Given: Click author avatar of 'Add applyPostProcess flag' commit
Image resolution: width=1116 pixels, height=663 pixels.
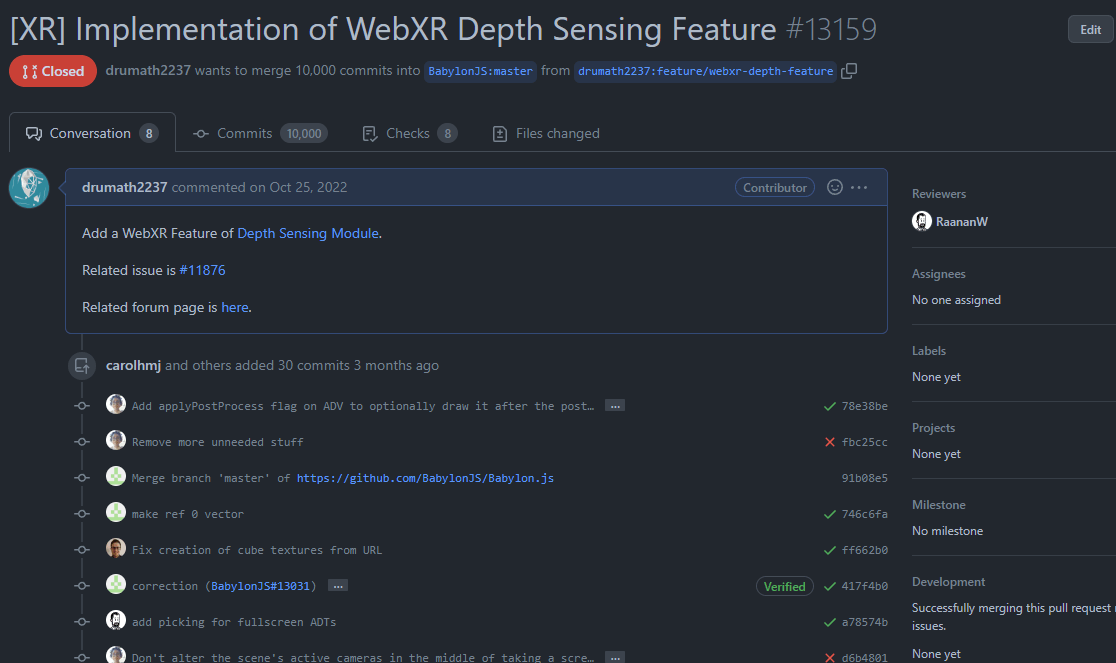Looking at the screenshot, I should pos(116,404).
